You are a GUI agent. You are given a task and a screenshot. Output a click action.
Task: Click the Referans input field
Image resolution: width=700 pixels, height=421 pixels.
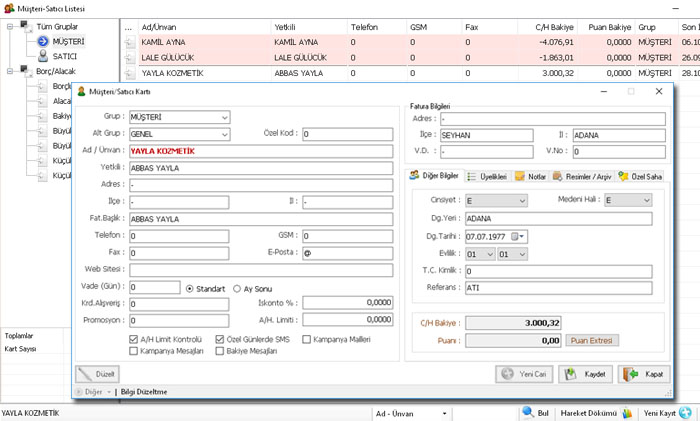pyautogui.click(x=558, y=288)
